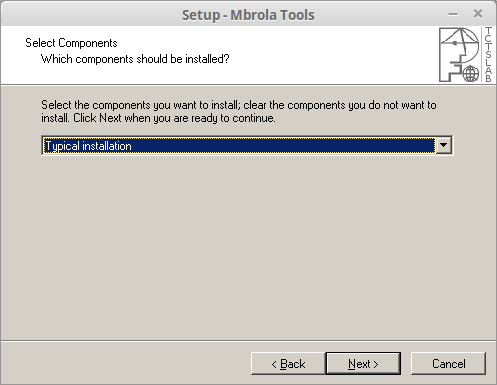This screenshot has height=385, width=497.
Task: Click the globe icon in the logo
Action: 471,74
